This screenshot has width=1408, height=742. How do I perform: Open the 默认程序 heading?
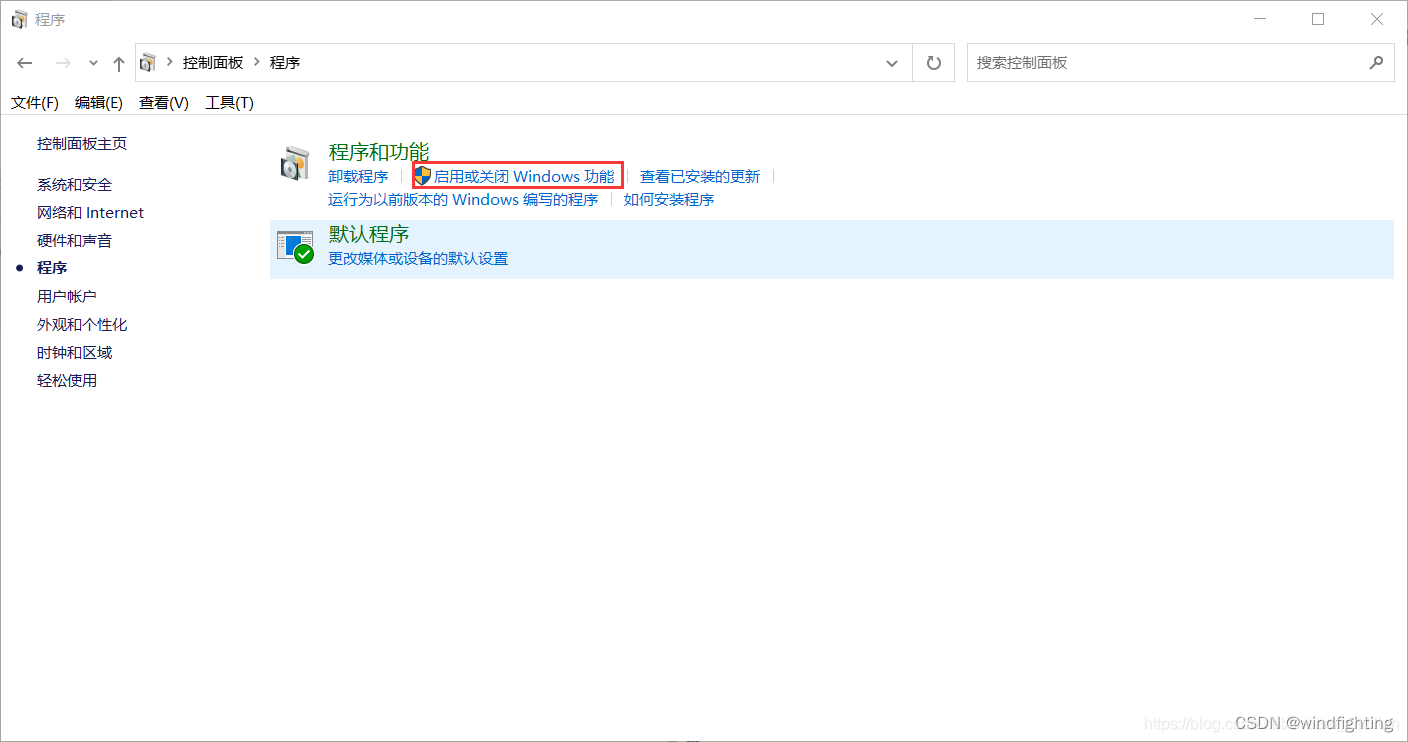(369, 233)
